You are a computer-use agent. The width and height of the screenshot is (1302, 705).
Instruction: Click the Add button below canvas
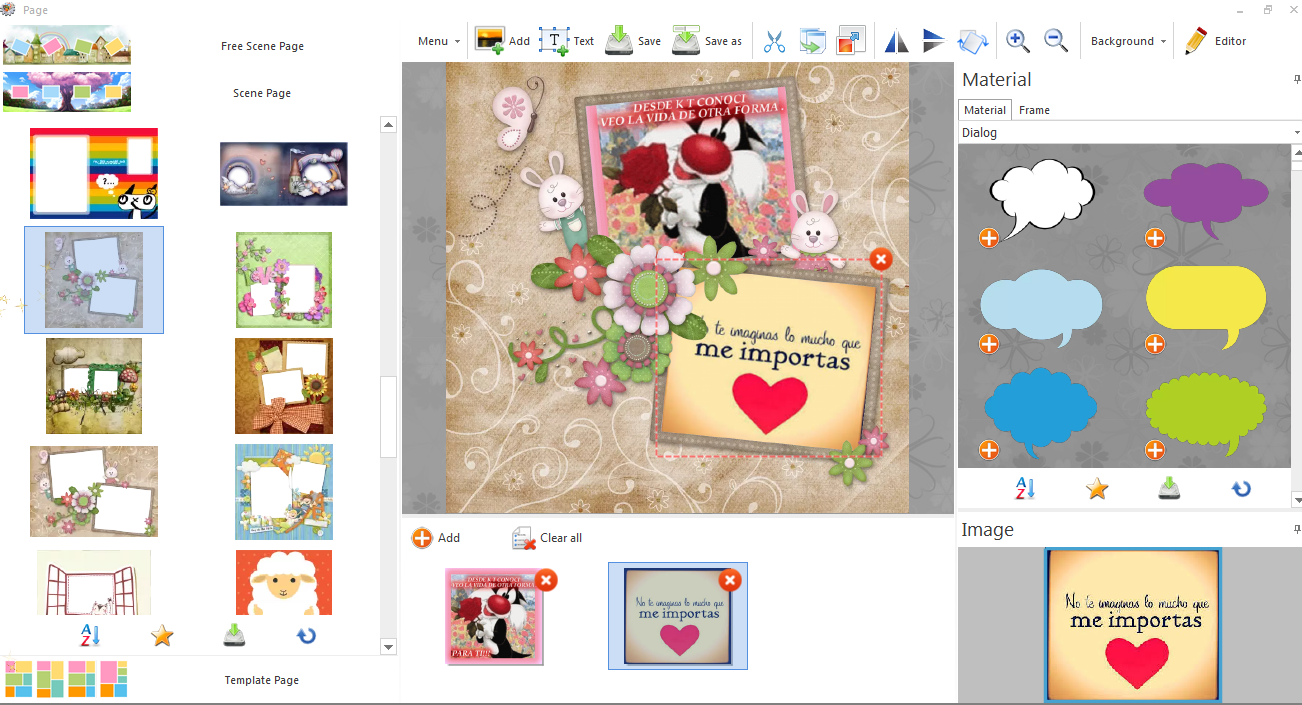[436, 538]
